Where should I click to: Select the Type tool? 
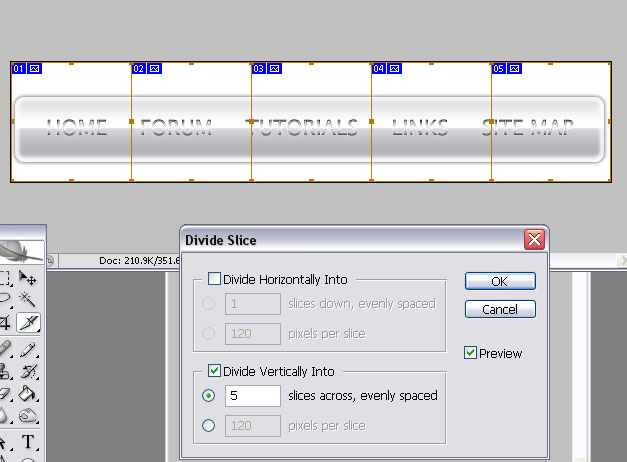28,442
